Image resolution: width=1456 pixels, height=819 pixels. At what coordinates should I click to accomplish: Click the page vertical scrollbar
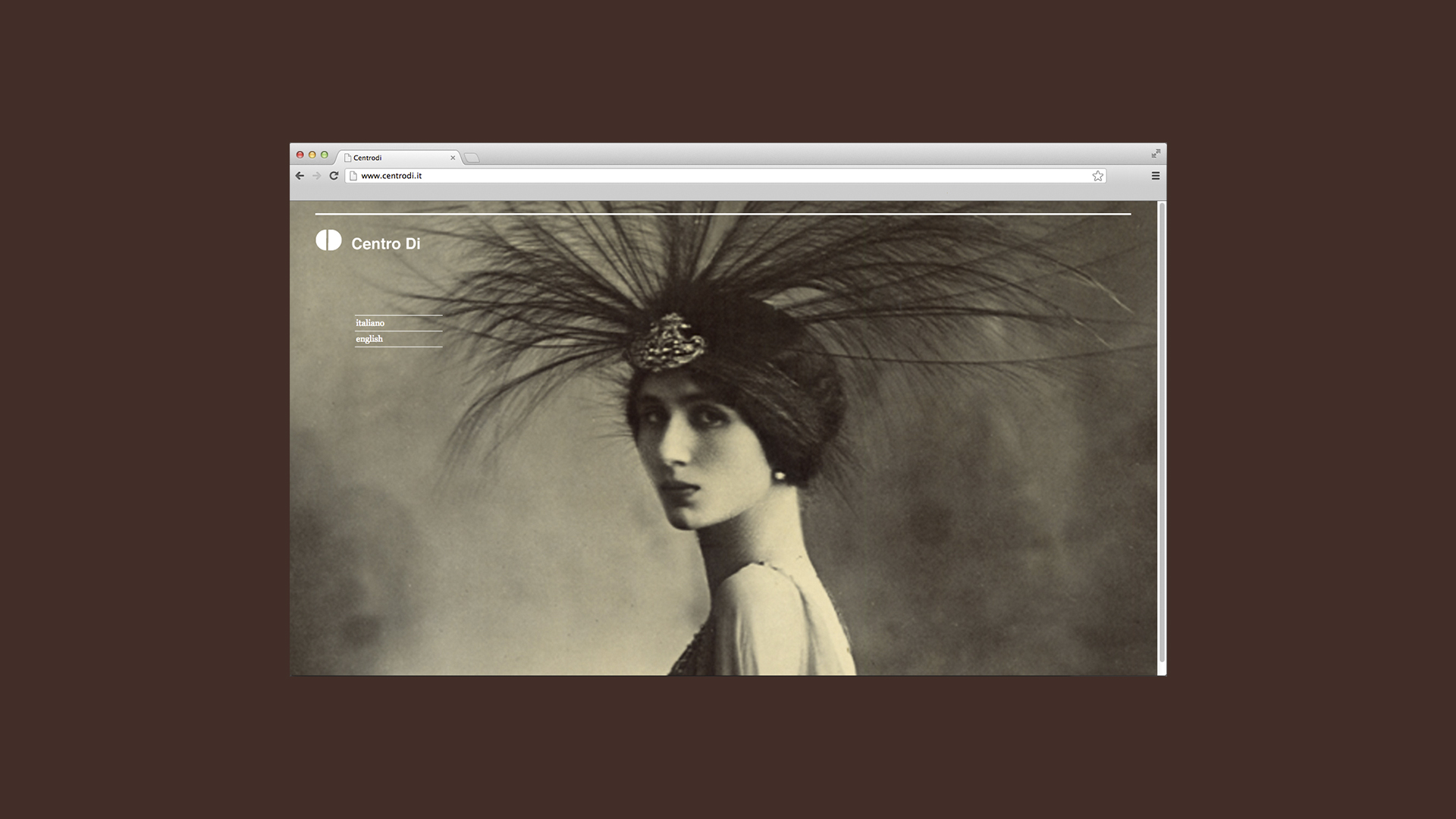[x=1162, y=432]
